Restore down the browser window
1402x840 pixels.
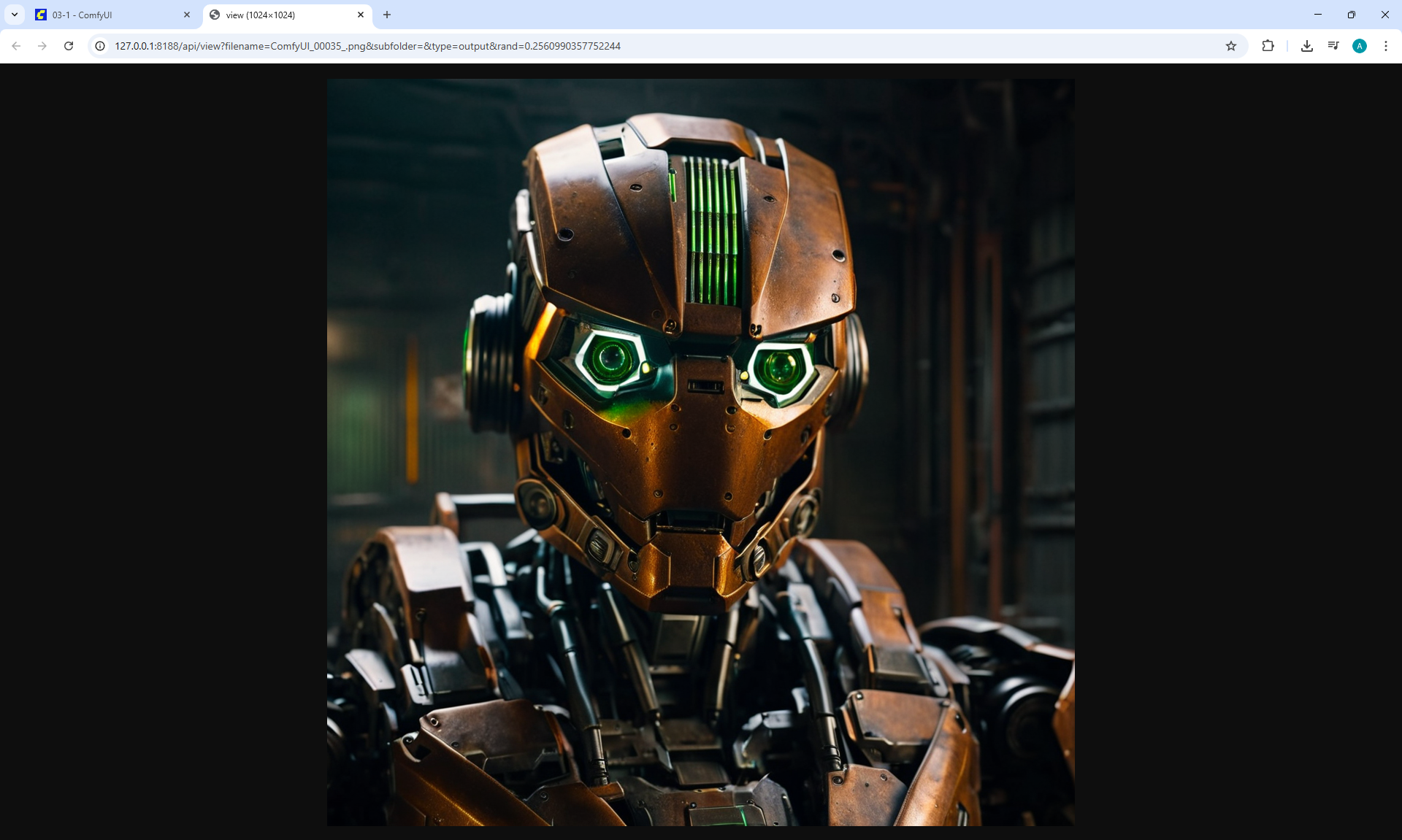(x=1352, y=15)
